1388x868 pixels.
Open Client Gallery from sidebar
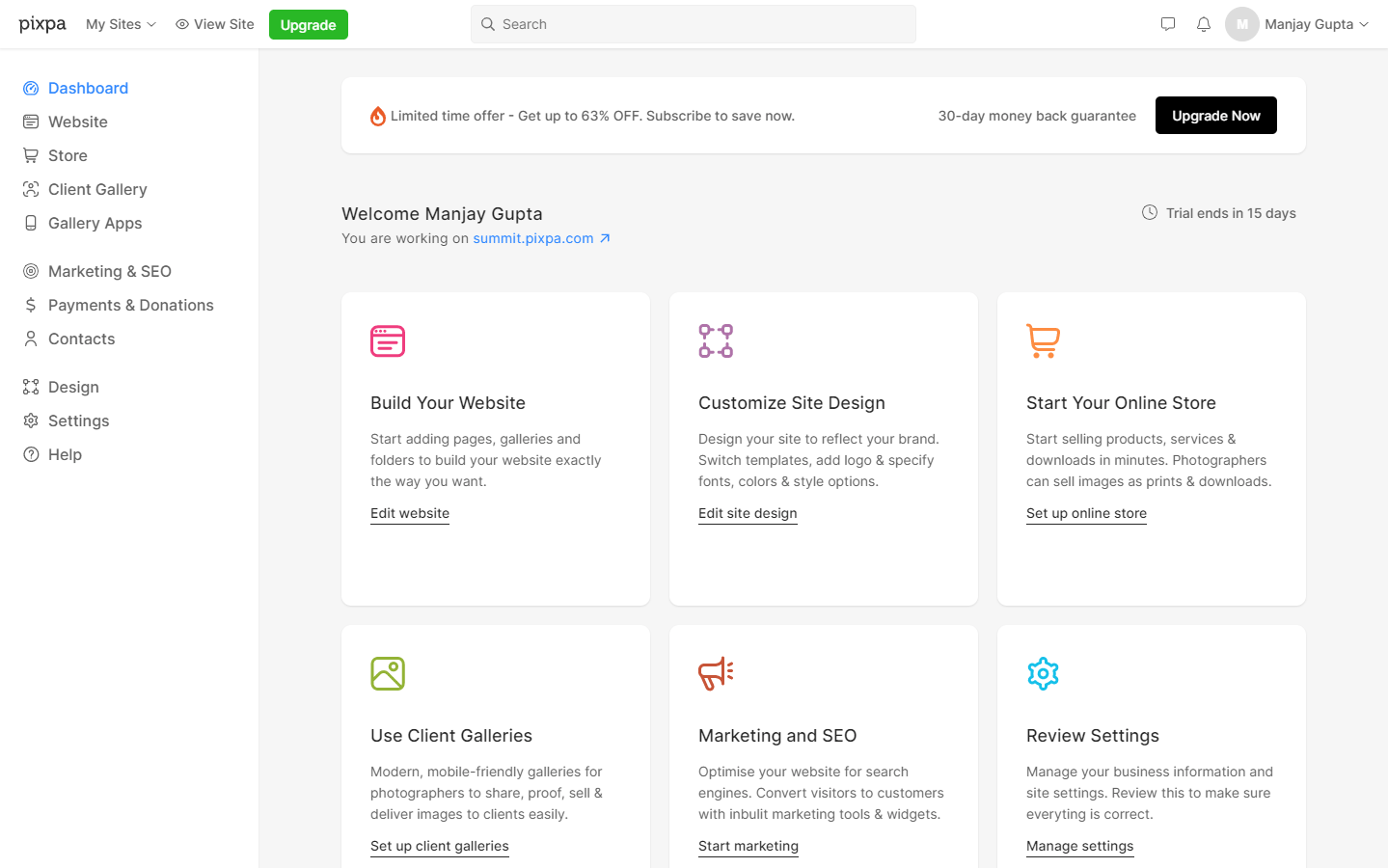(97, 189)
